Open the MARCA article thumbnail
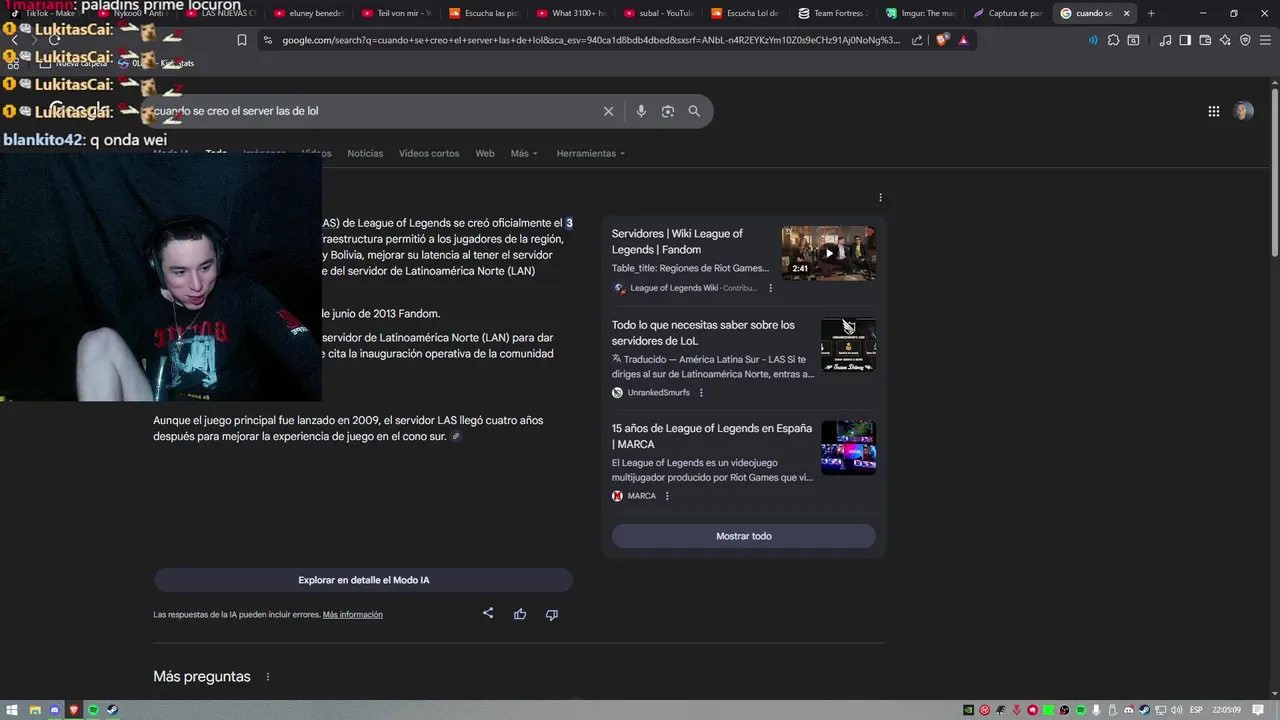1280x720 pixels. [x=848, y=448]
